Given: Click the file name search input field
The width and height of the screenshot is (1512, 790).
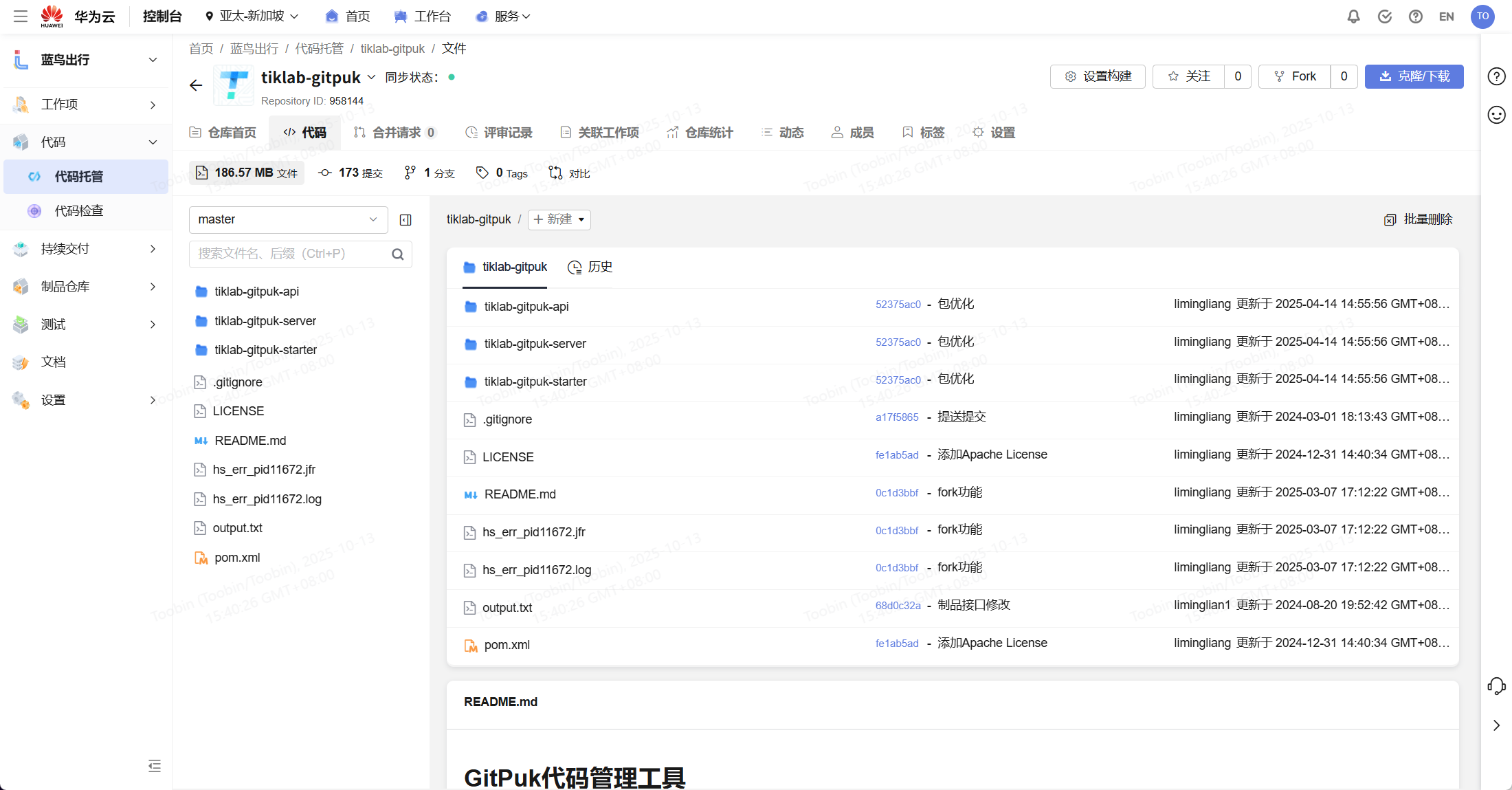Looking at the screenshot, I should 289,254.
